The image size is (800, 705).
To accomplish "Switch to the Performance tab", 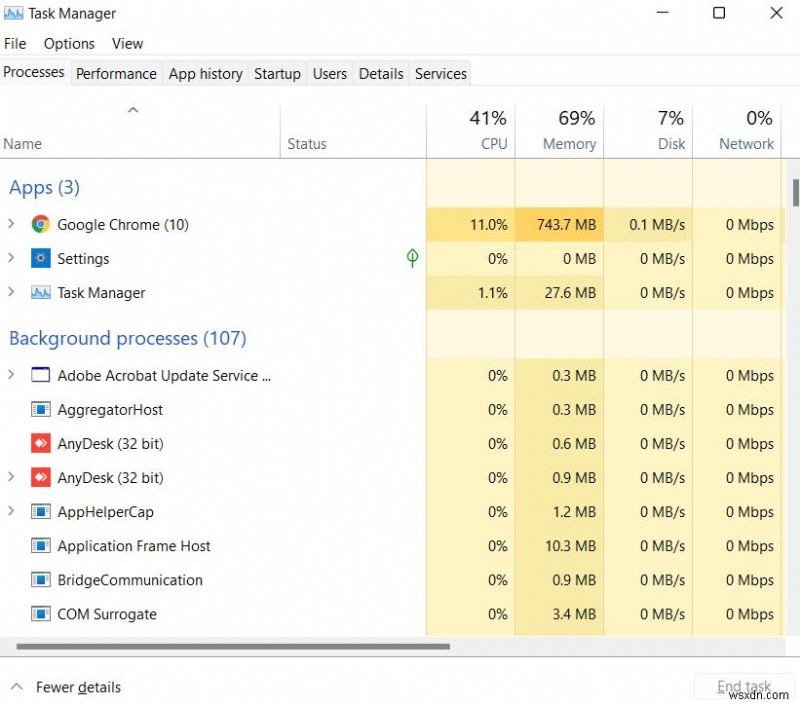I will coord(116,73).
